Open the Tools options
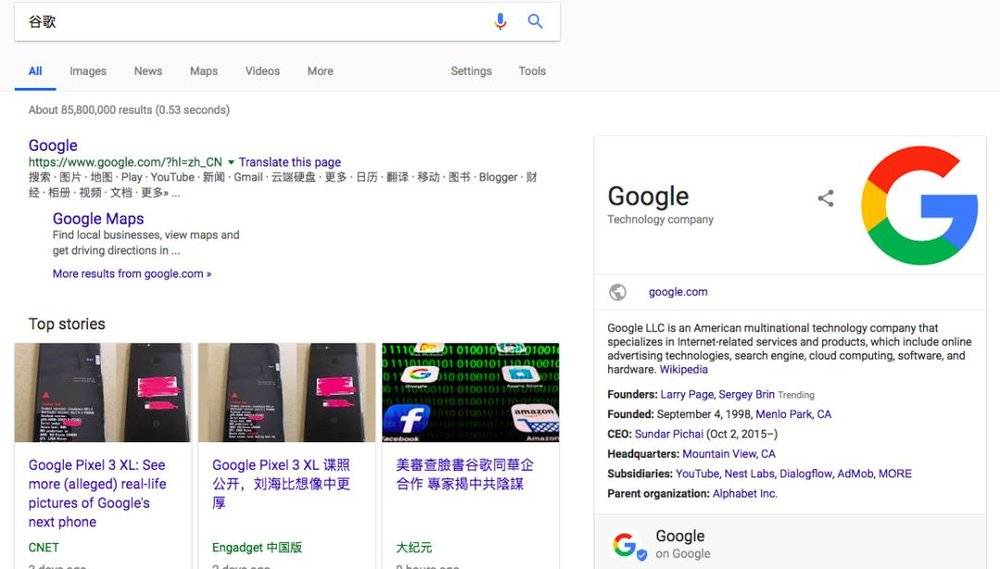This screenshot has width=1000, height=569. pos(532,71)
